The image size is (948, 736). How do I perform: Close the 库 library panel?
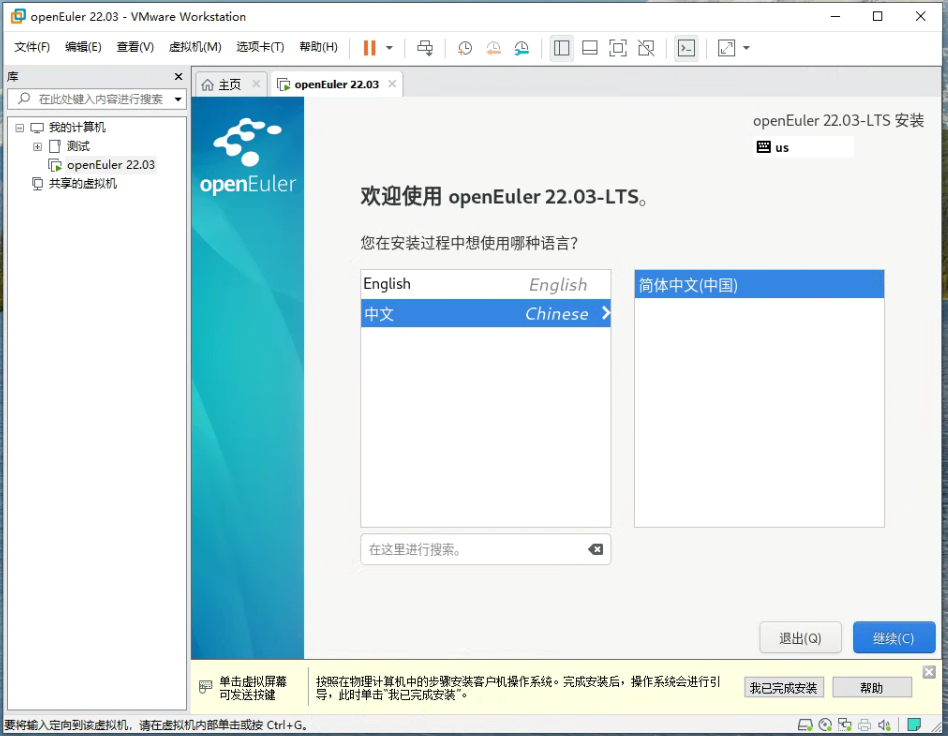[x=178, y=76]
